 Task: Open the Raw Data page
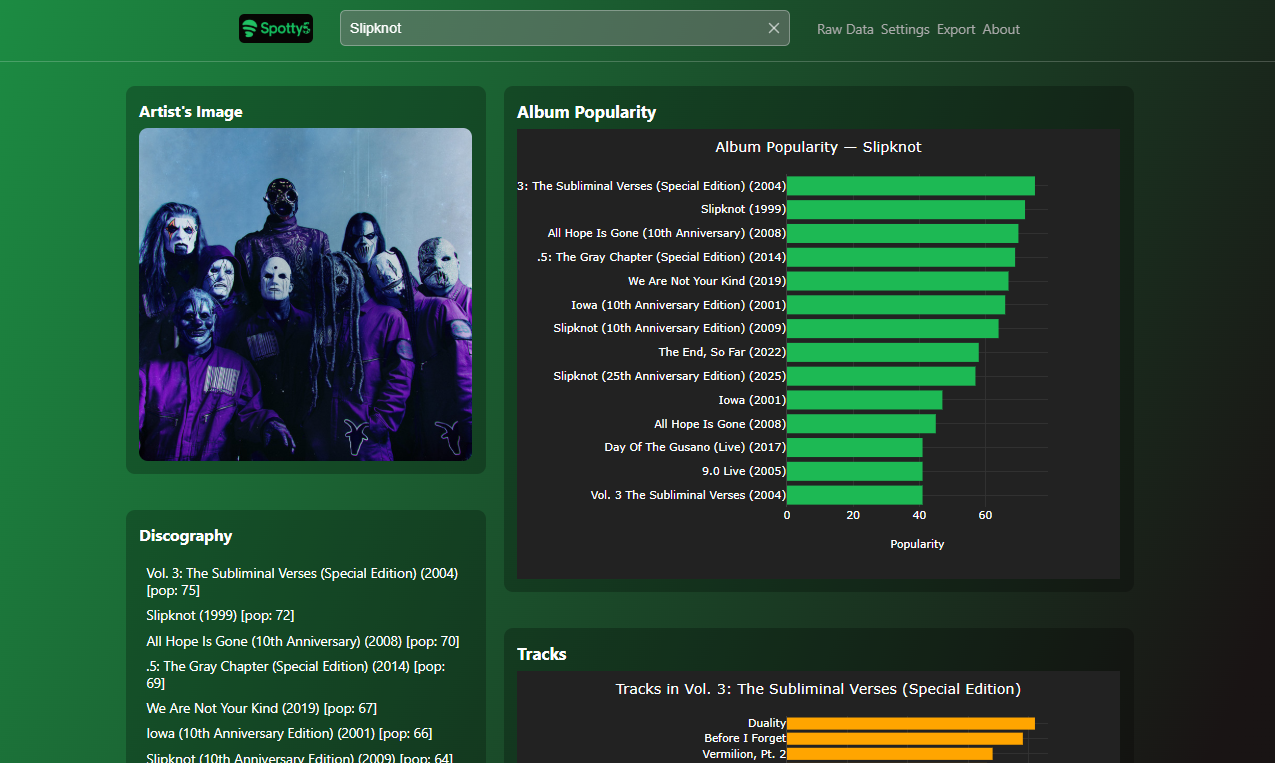click(845, 29)
